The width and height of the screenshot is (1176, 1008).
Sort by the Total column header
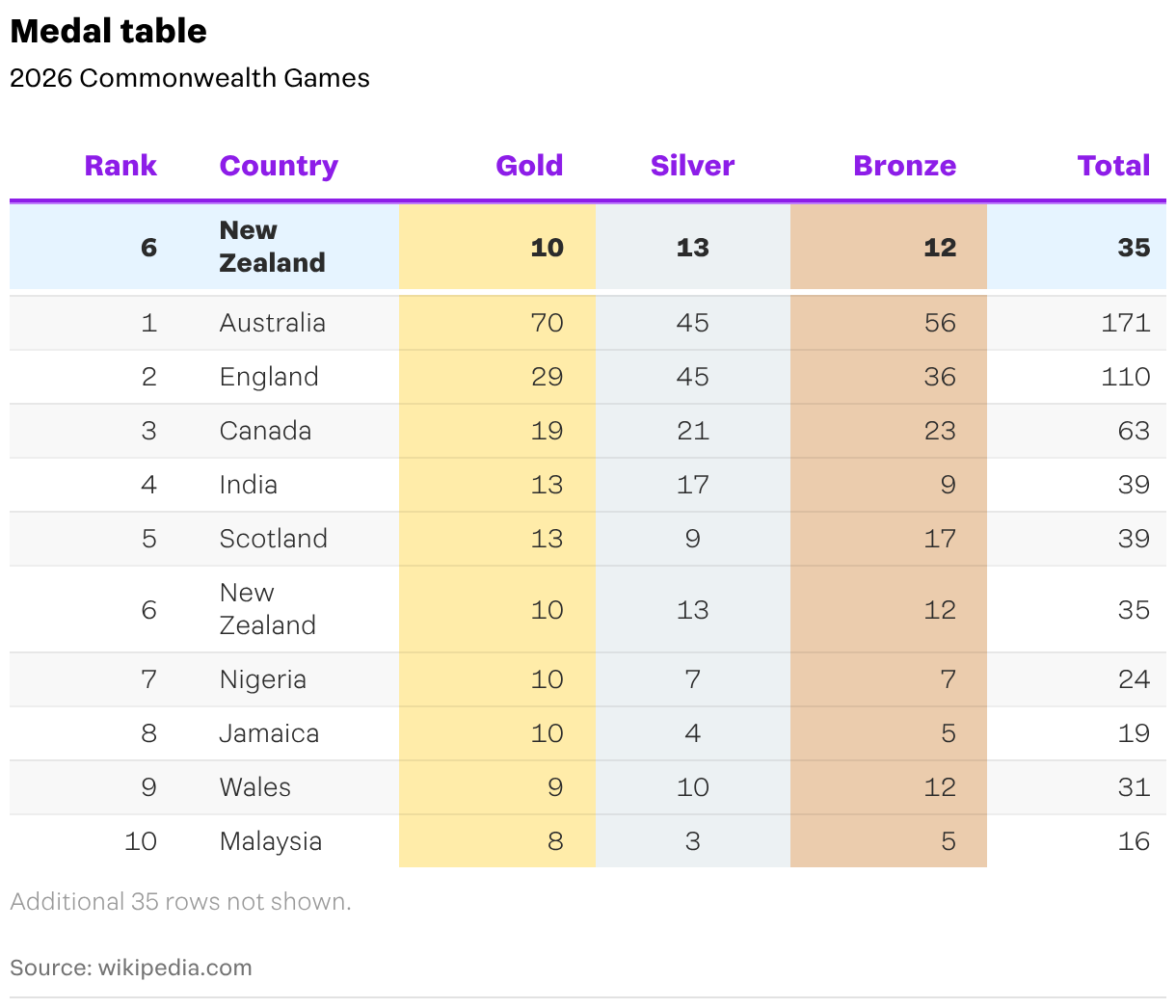tap(1113, 166)
